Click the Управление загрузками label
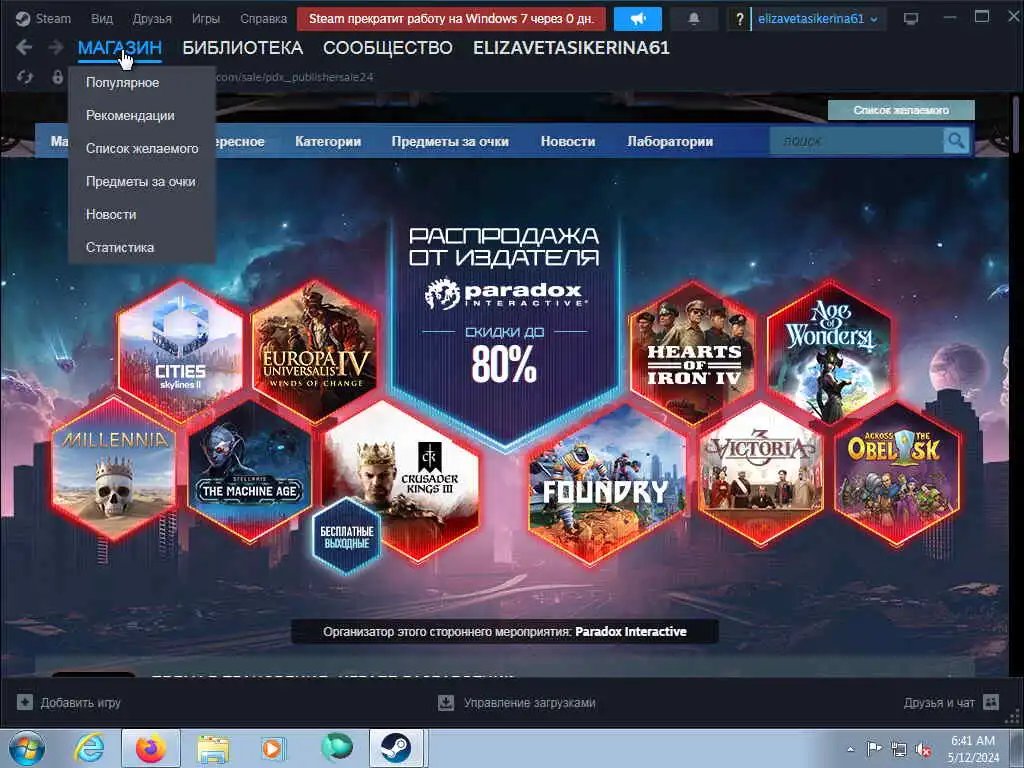Viewport: 1024px width, 768px height. tap(530, 703)
